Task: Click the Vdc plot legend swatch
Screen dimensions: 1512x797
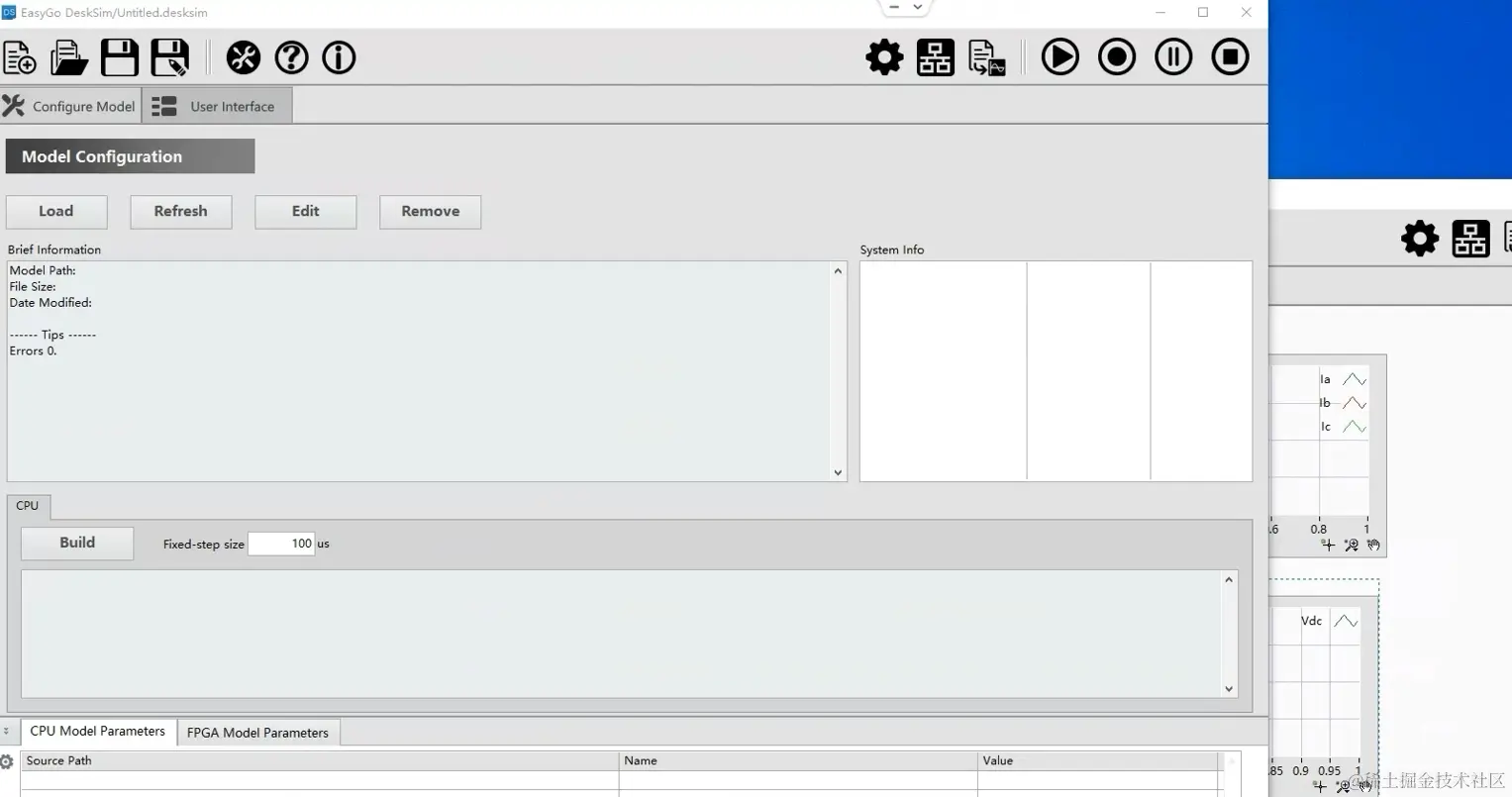Action: (x=1346, y=621)
